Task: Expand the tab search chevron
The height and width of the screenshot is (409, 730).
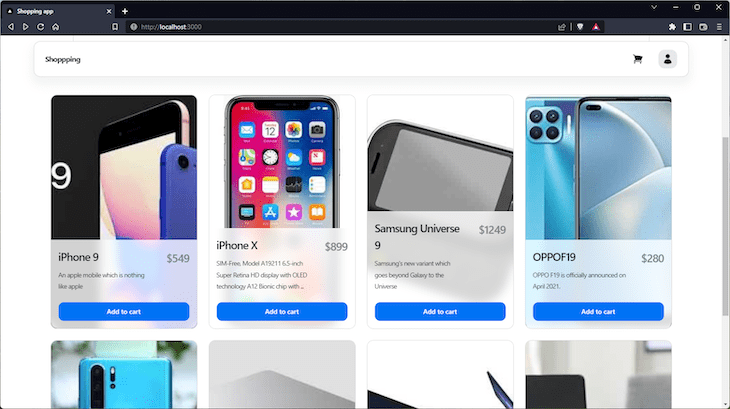Action: (x=654, y=7)
